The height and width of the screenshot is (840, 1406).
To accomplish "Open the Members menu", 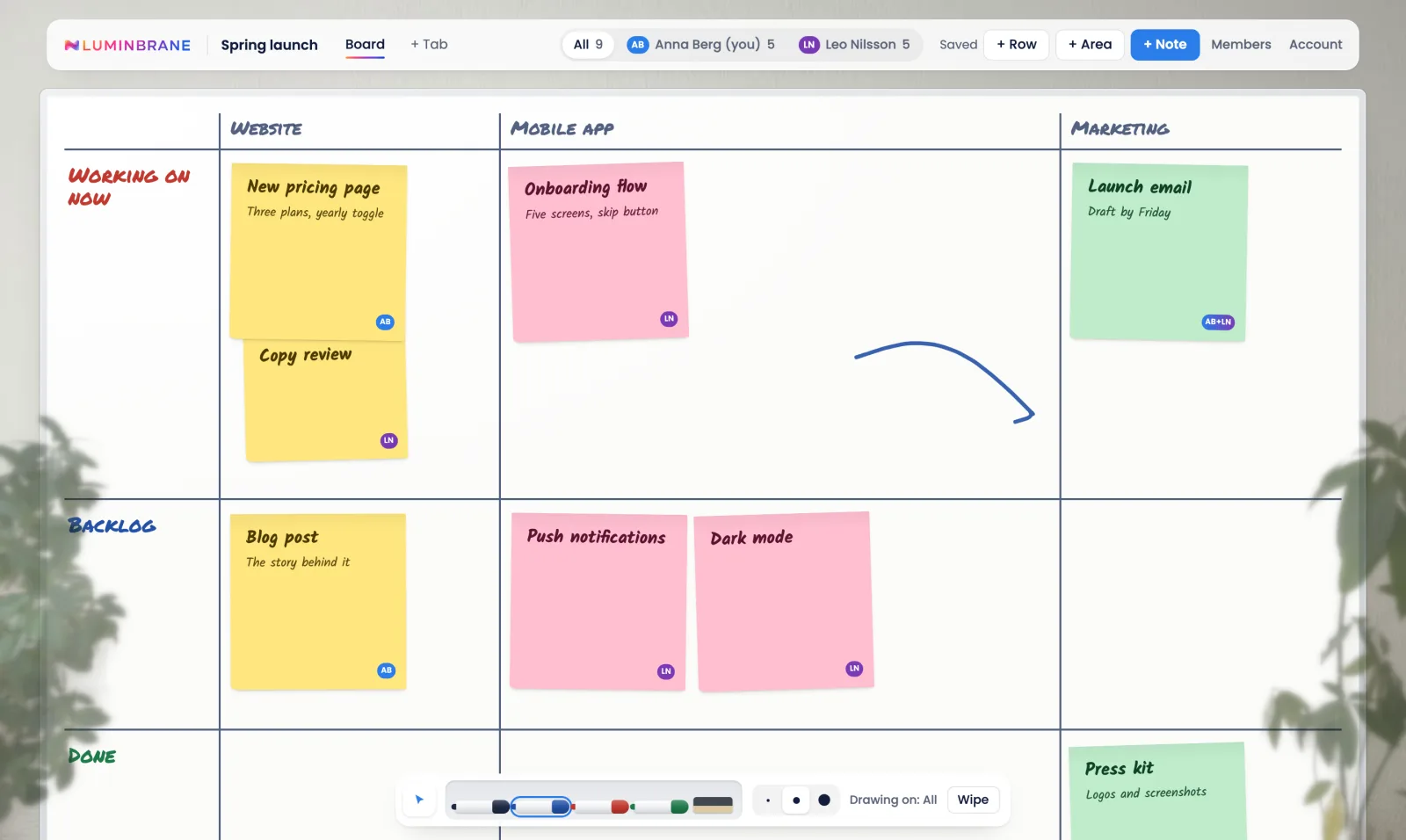I will (x=1241, y=44).
